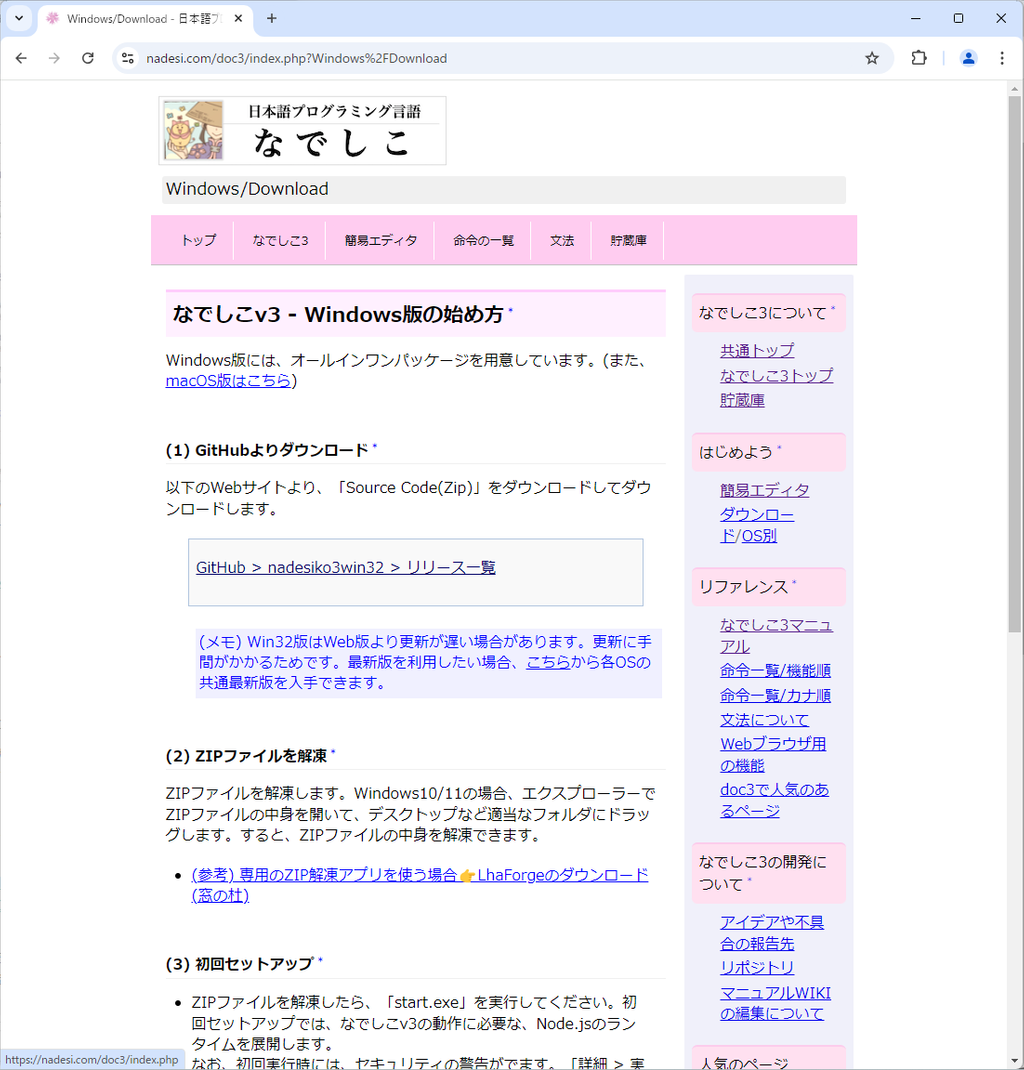Follow the macOS版はこちら link
Viewport: 1024px width, 1070px height.
228,381
